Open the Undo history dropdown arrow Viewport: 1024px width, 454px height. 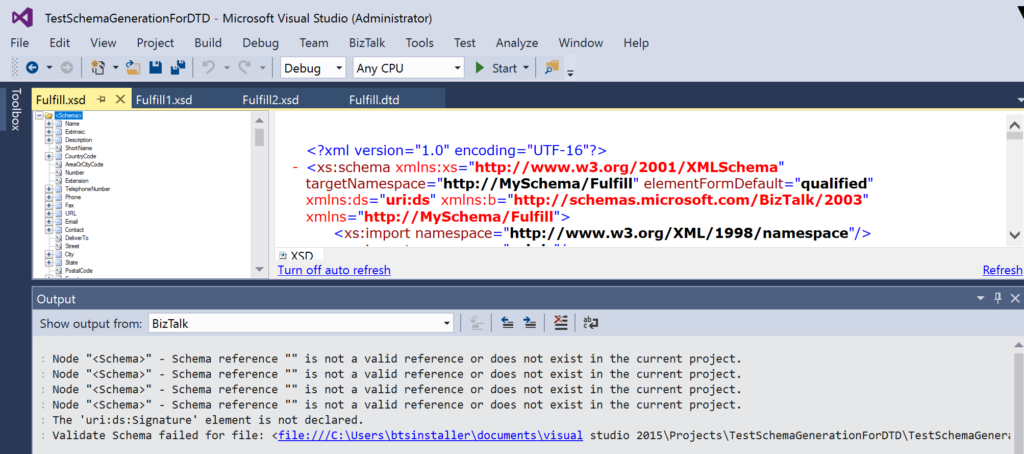226,68
